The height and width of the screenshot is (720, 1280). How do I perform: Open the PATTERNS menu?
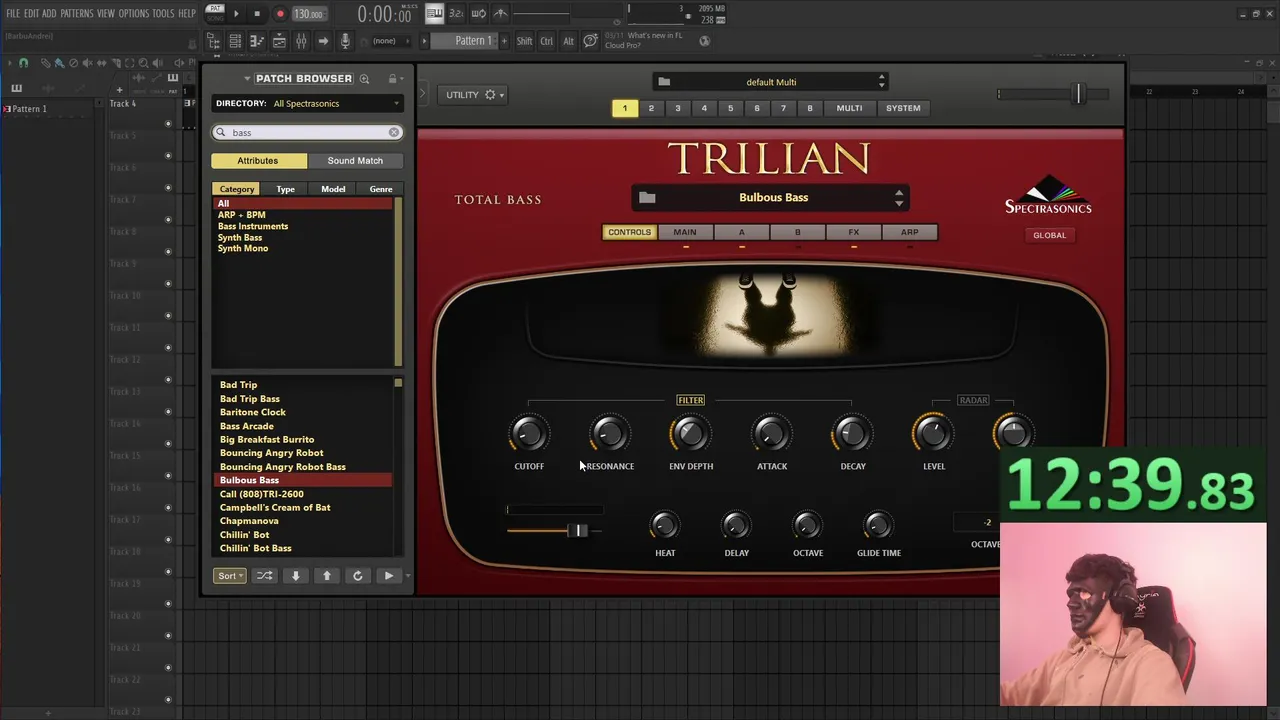[76, 14]
